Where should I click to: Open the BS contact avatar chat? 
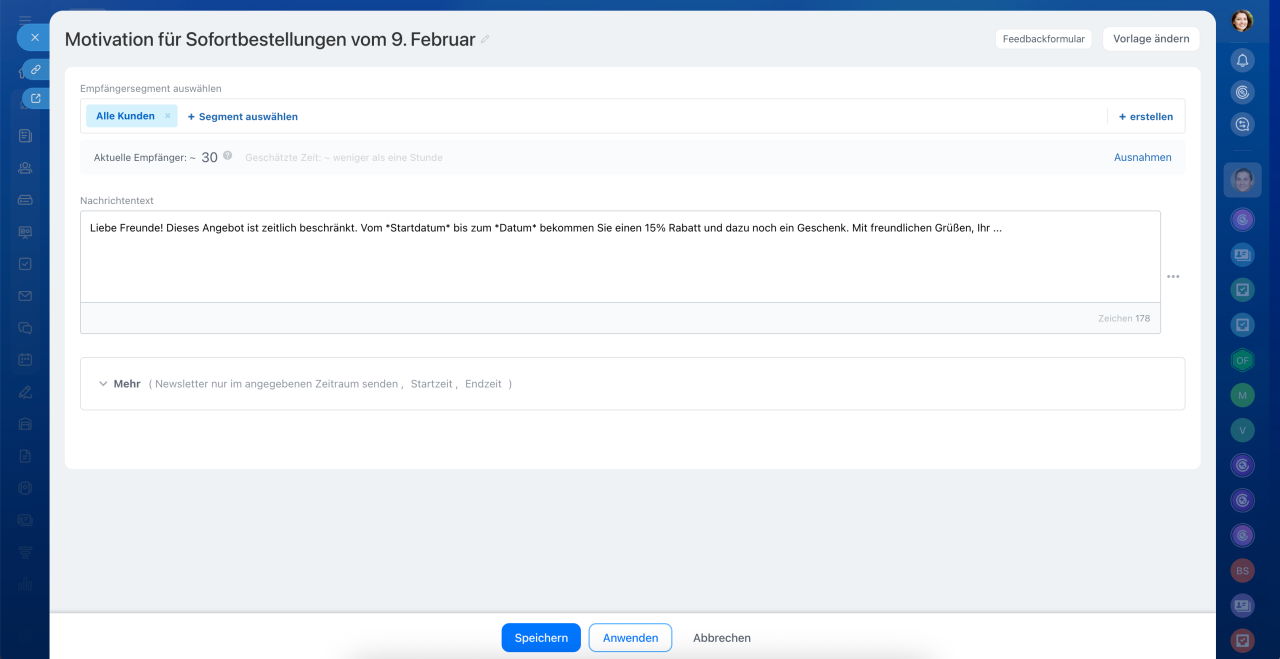point(1242,570)
